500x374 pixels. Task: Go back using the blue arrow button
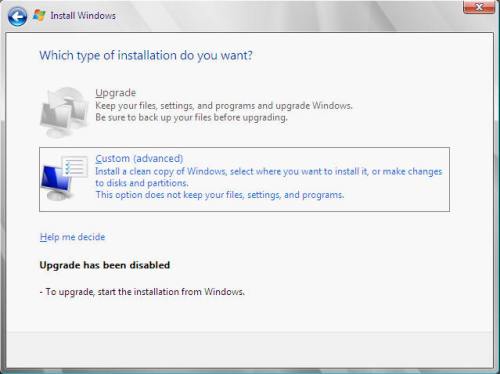point(17,16)
